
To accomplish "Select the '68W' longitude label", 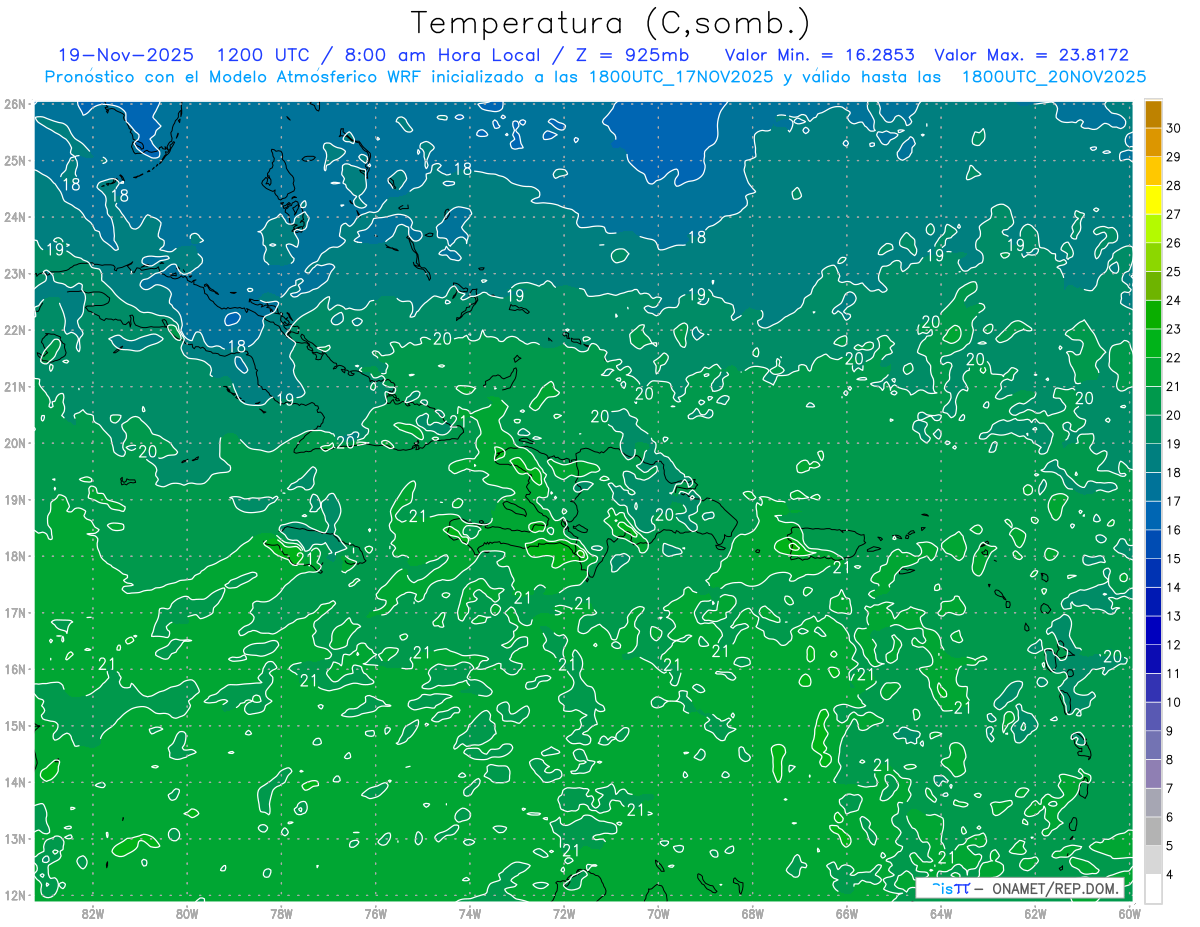I will click(x=752, y=913).
